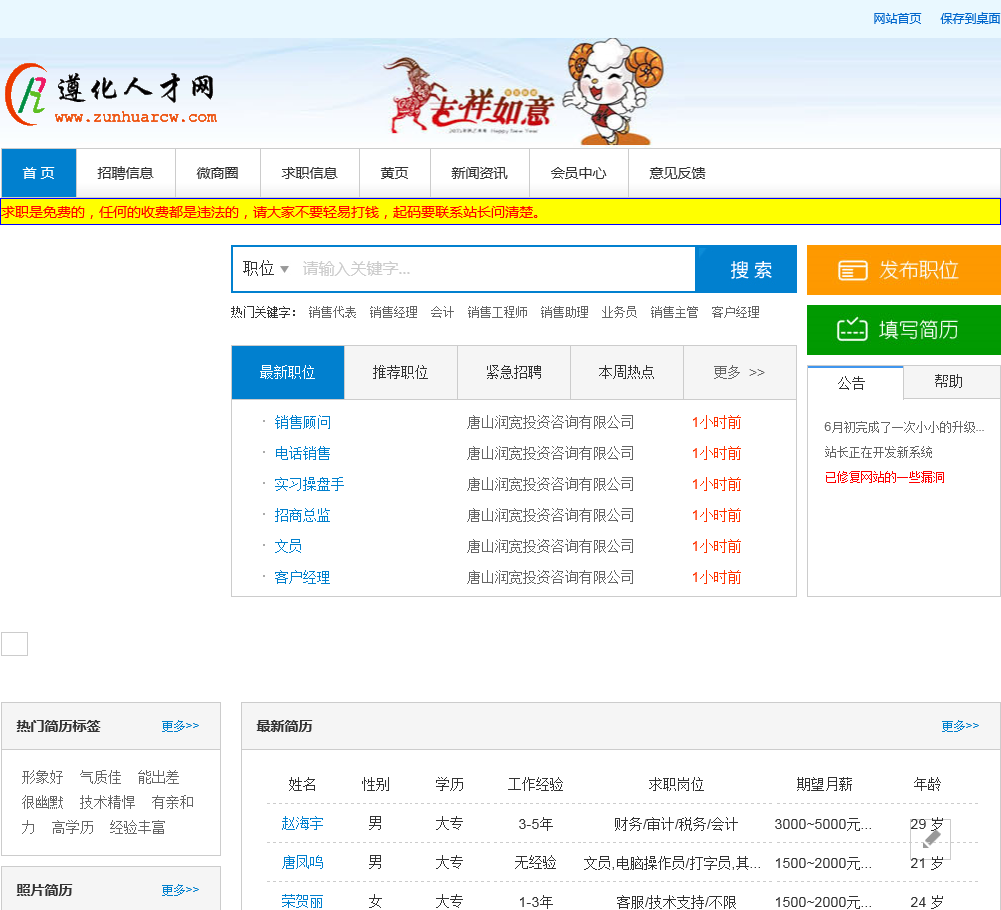Open 网站首页 link at top
Viewport: 1001px width, 910px height.
(897, 19)
